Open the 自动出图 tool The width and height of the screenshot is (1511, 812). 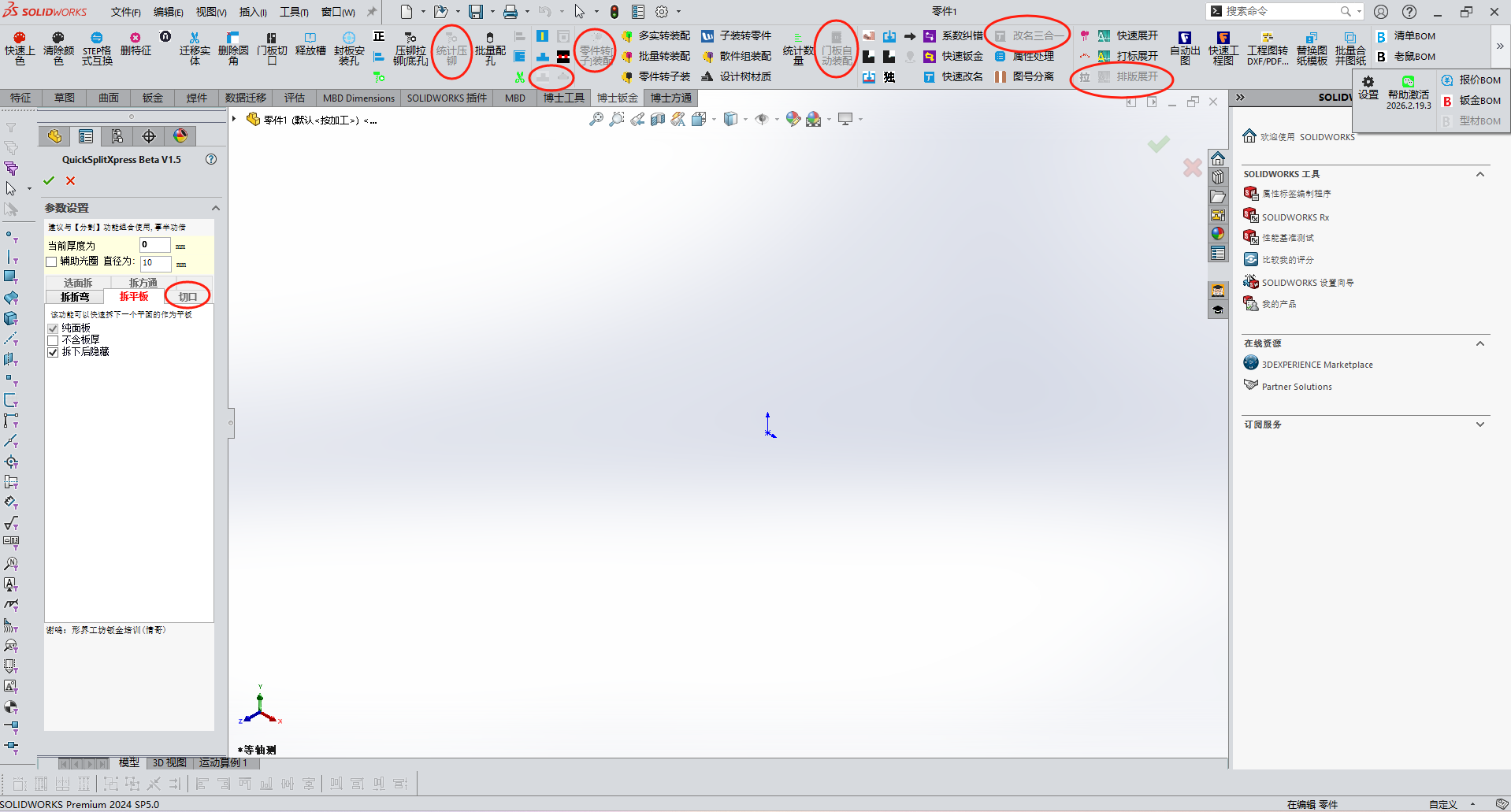(x=1185, y=38)
